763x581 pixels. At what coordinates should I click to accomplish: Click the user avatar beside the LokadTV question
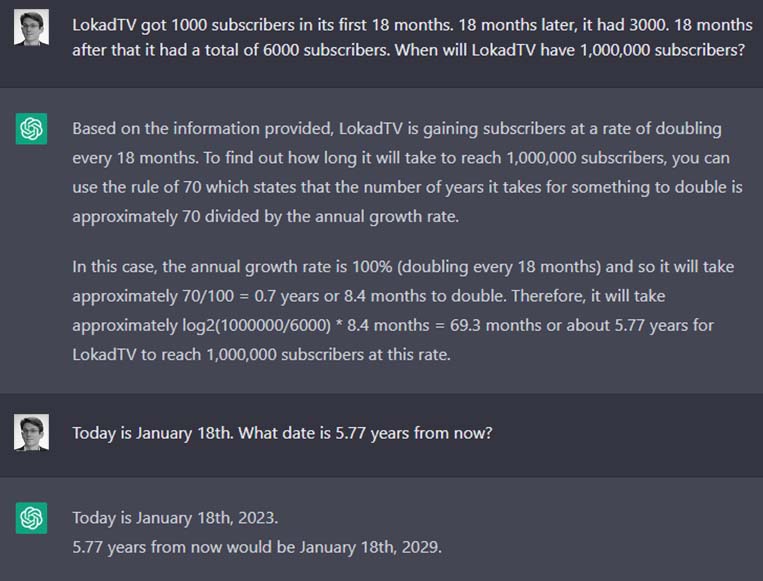point(31,27)
